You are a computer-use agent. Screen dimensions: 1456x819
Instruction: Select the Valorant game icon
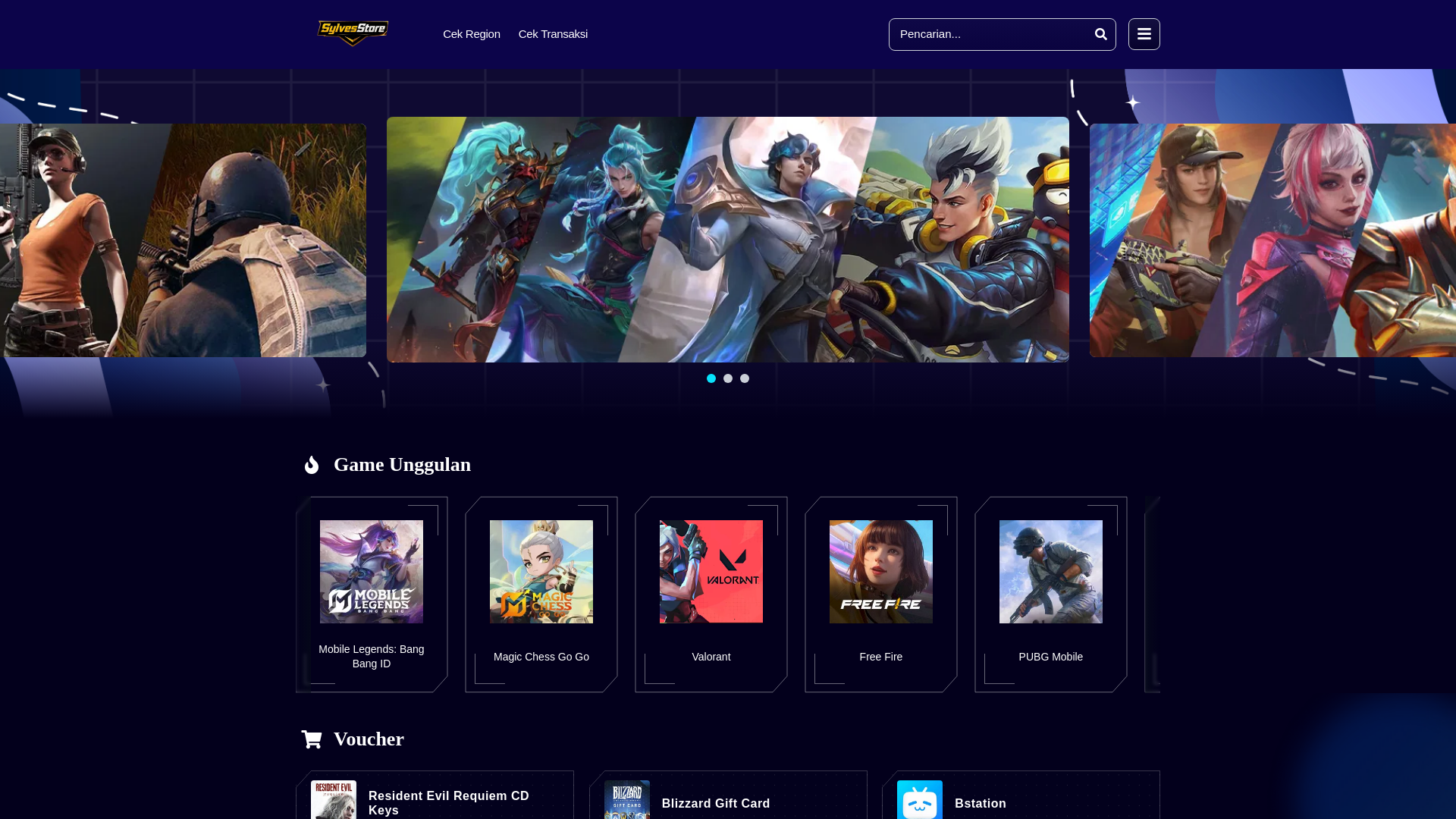point(711,572)
